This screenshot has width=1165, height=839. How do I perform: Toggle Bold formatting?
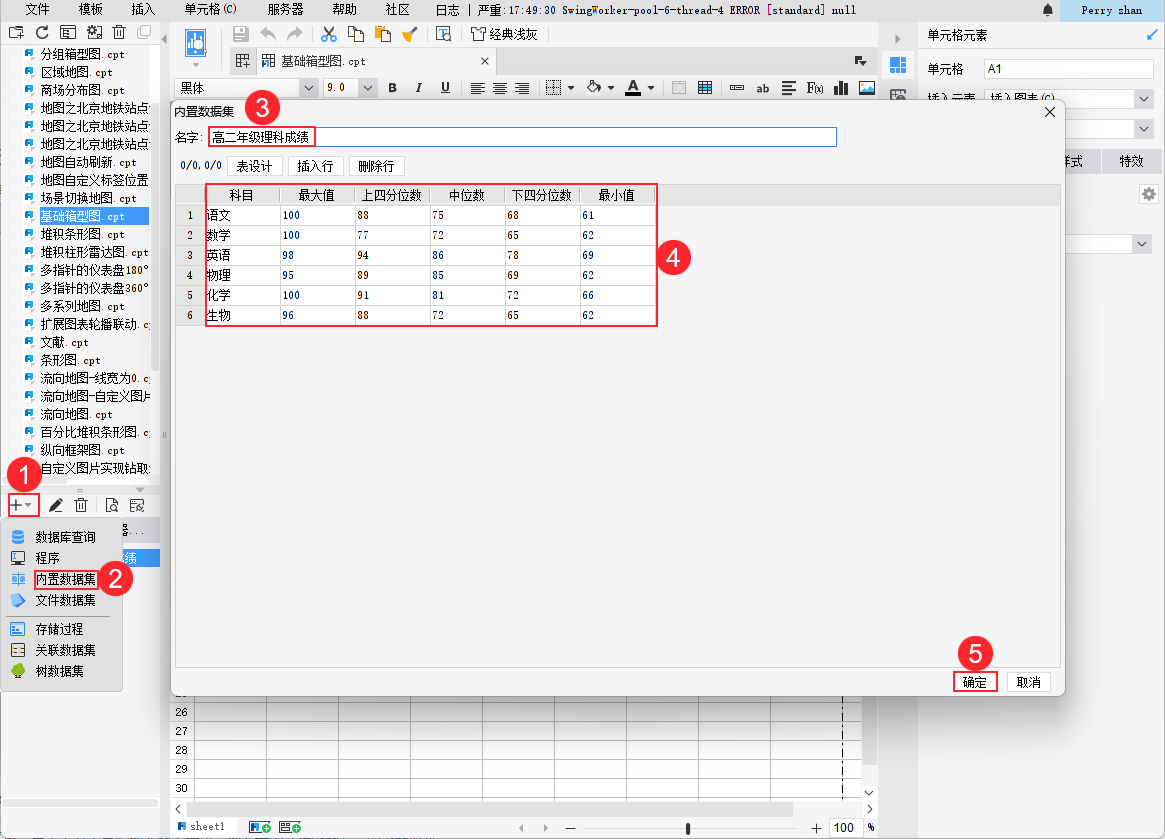(x=392, y=88)
